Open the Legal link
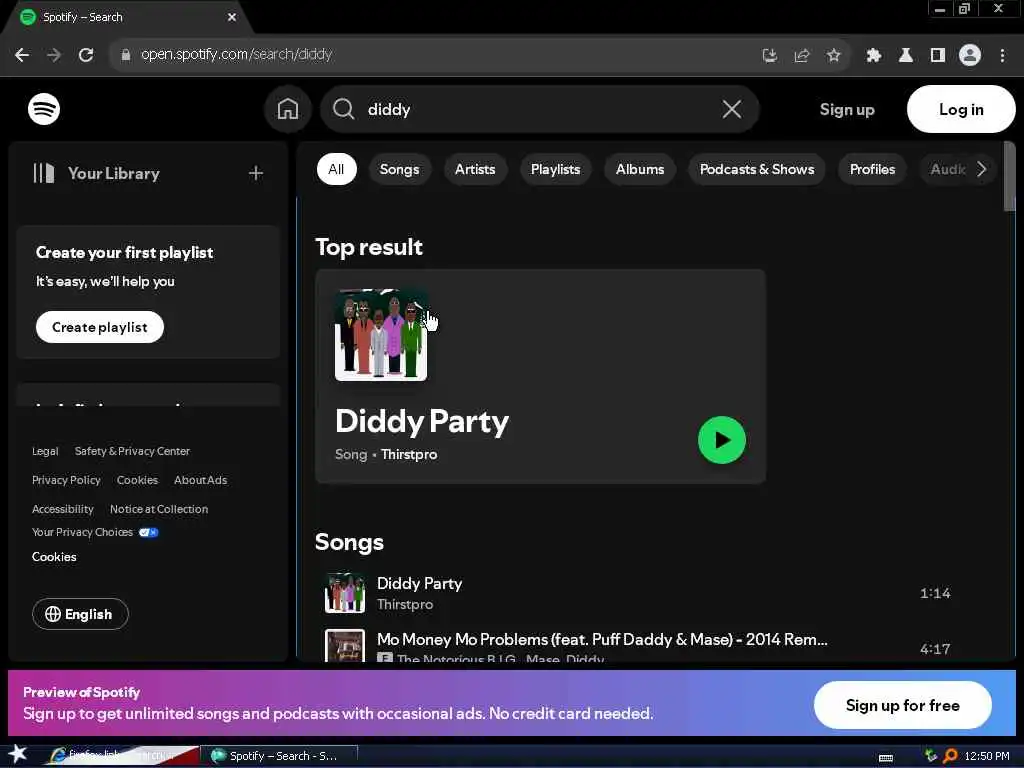Viewport: 1024px width, 768px height. [x=45, y=451]
